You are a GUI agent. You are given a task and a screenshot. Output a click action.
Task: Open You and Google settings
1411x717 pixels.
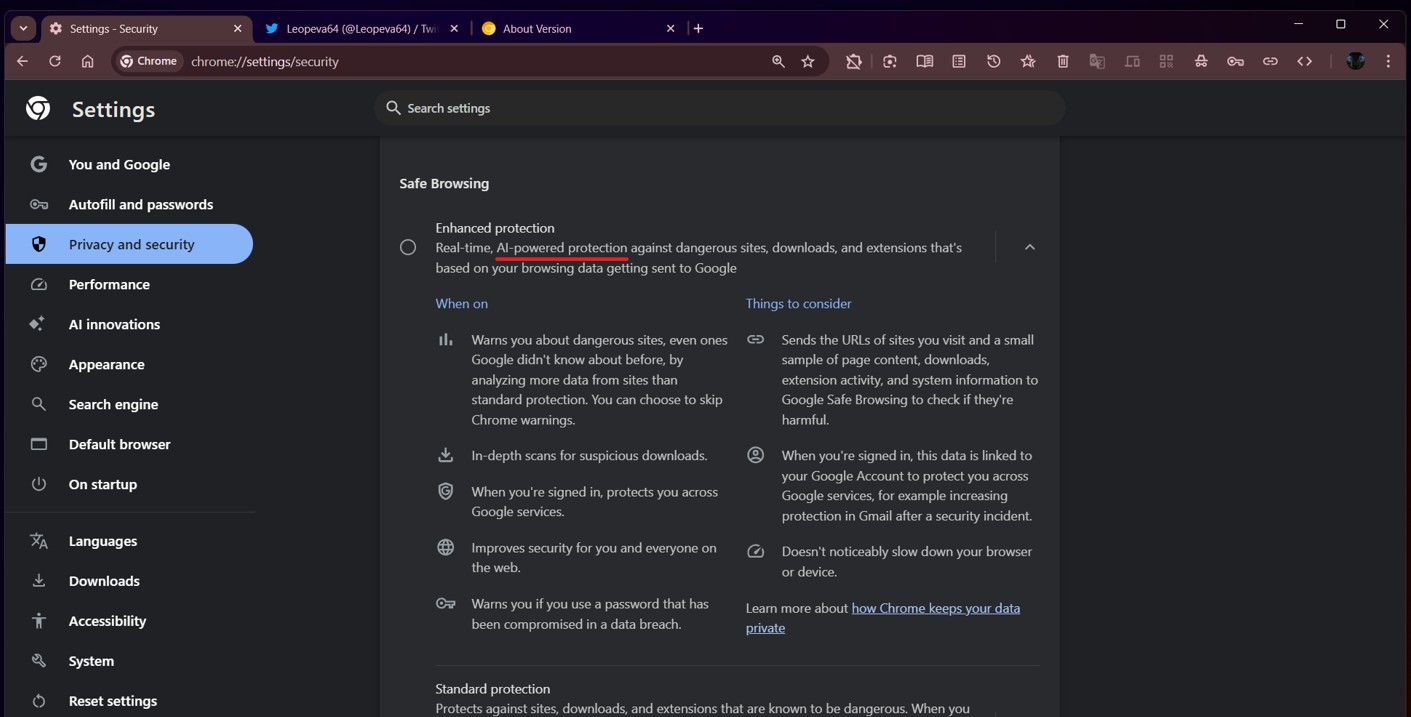[x=129, y=164]
